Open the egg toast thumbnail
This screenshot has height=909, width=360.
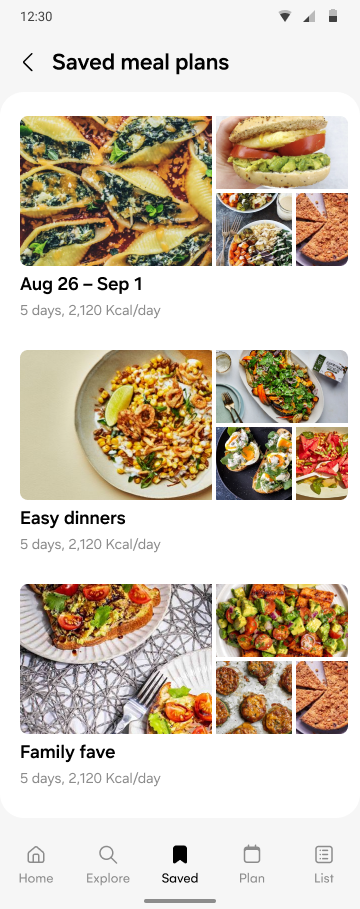coord(254,463)
